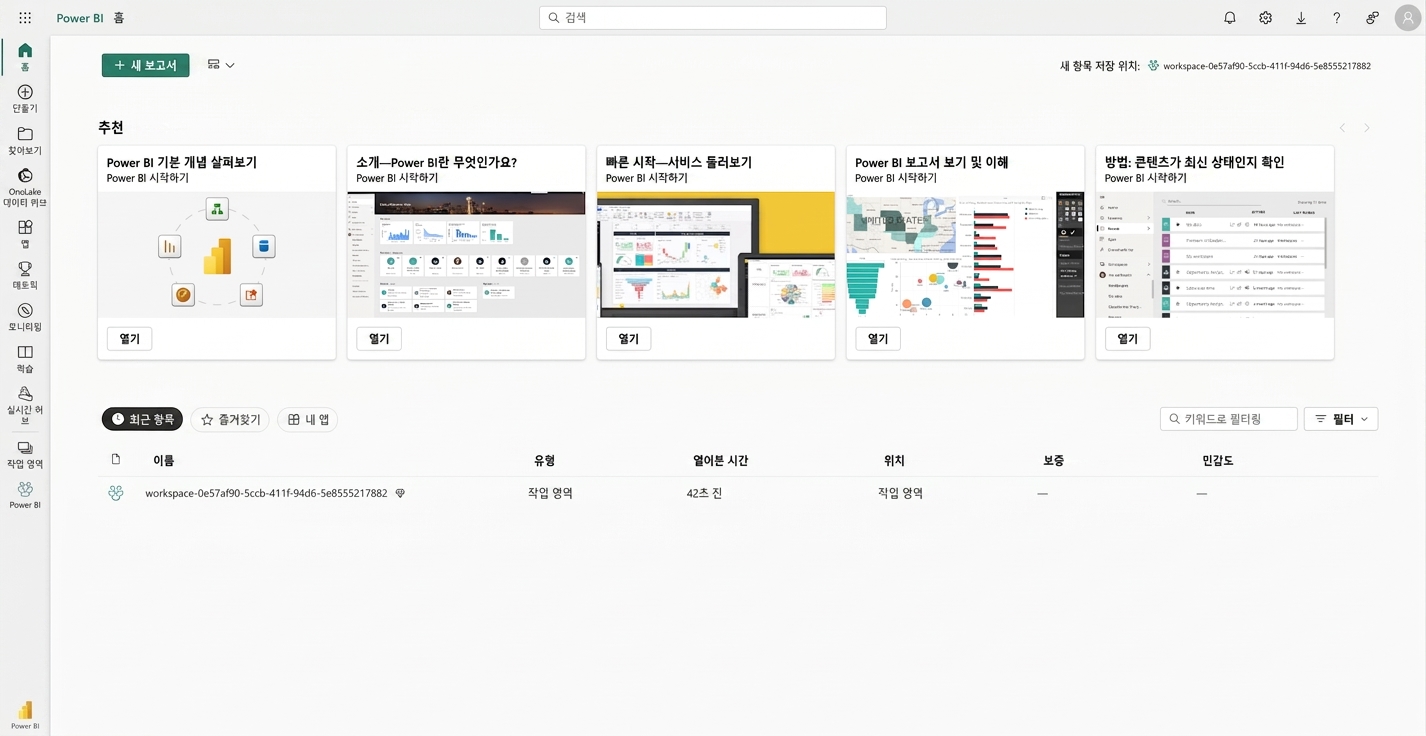The height and width of the screenshot is (736, 1426).
Task: Click the 민감도 column header
Action: click(1218, 460)
